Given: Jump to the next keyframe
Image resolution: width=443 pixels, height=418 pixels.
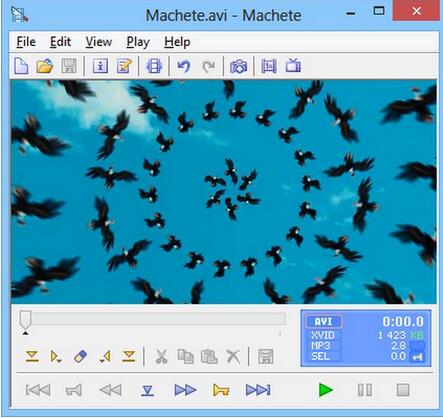Looking at the screenshot, I should [221, 390].
